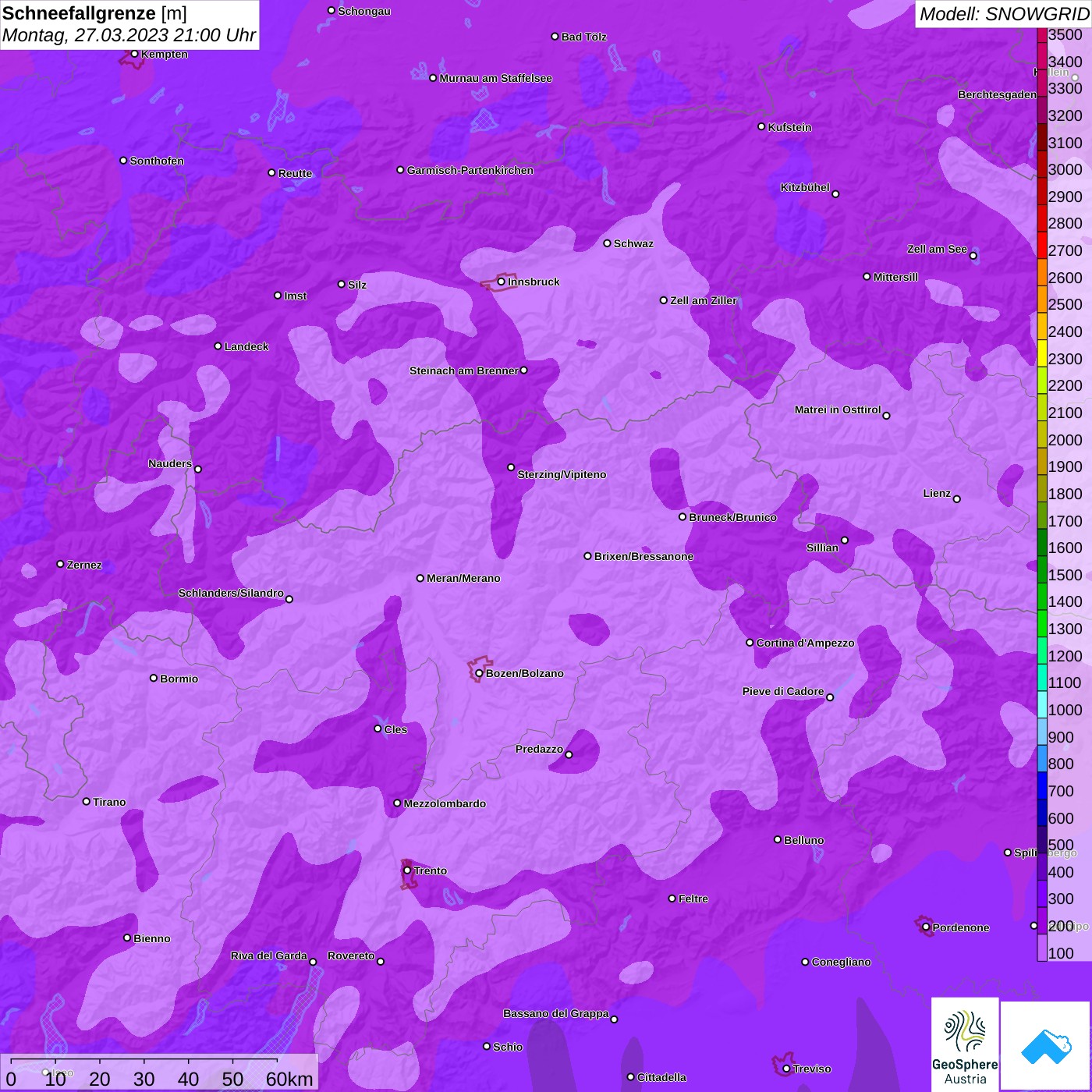1092x1092 pixels.
Task: Click the Bormio marker dot
Action: (154, 678)
